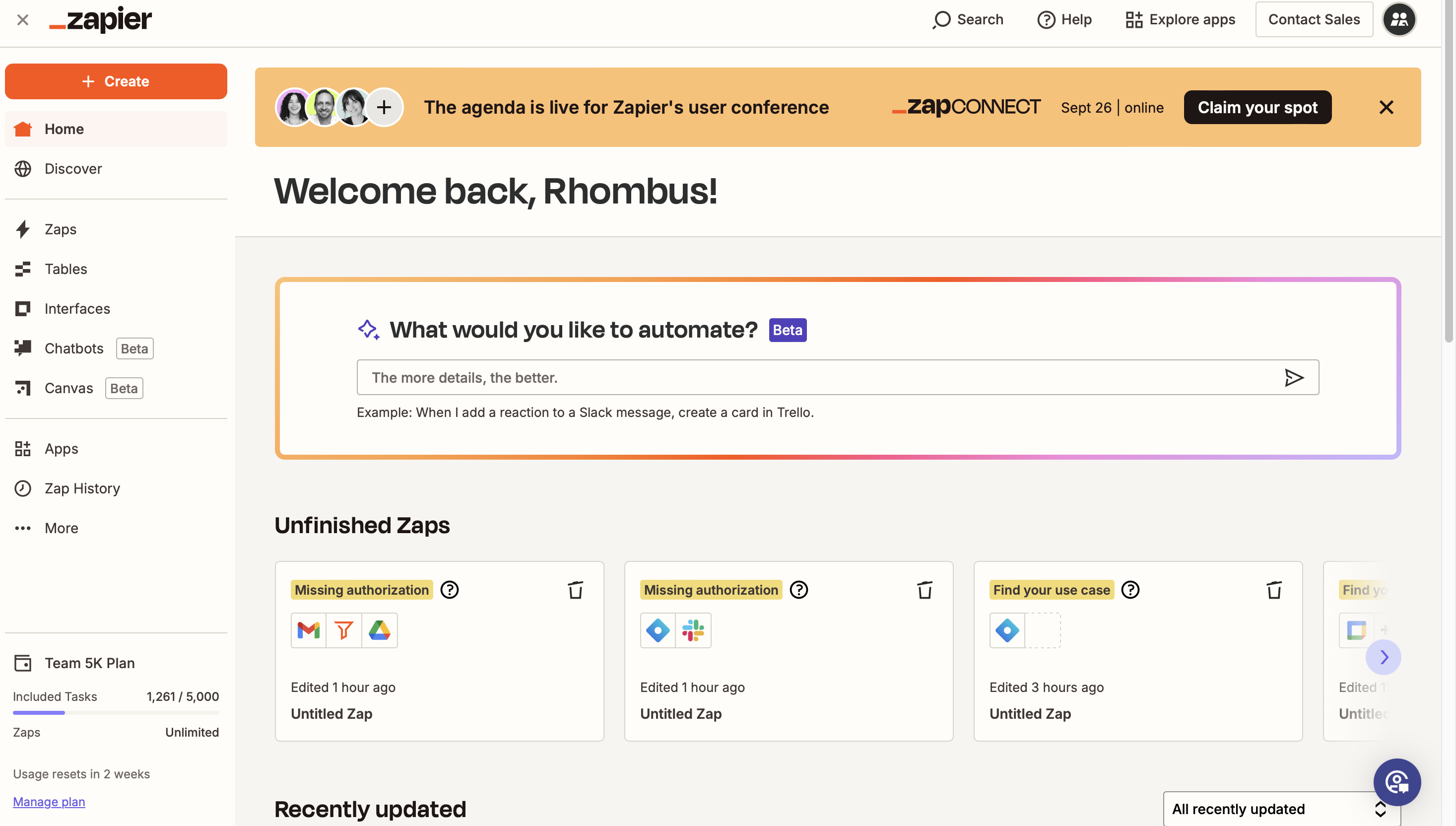Open the Untitled Zap edited 3 hours ago
1456x826 pixels.
point(1138,651)
